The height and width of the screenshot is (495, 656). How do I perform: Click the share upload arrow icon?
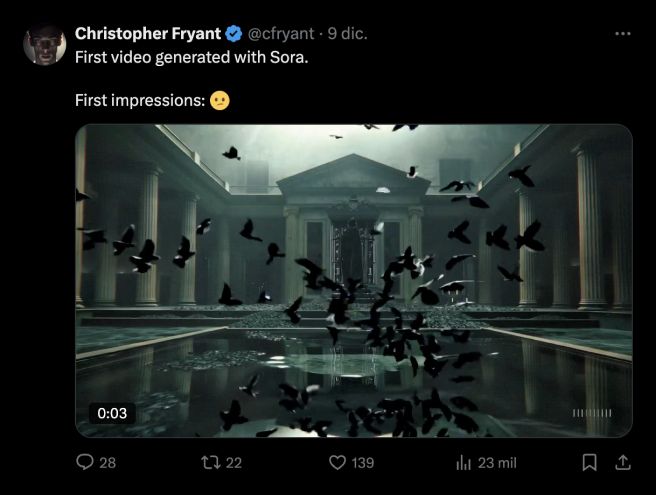pyautogui.click(x=622, y=462)
